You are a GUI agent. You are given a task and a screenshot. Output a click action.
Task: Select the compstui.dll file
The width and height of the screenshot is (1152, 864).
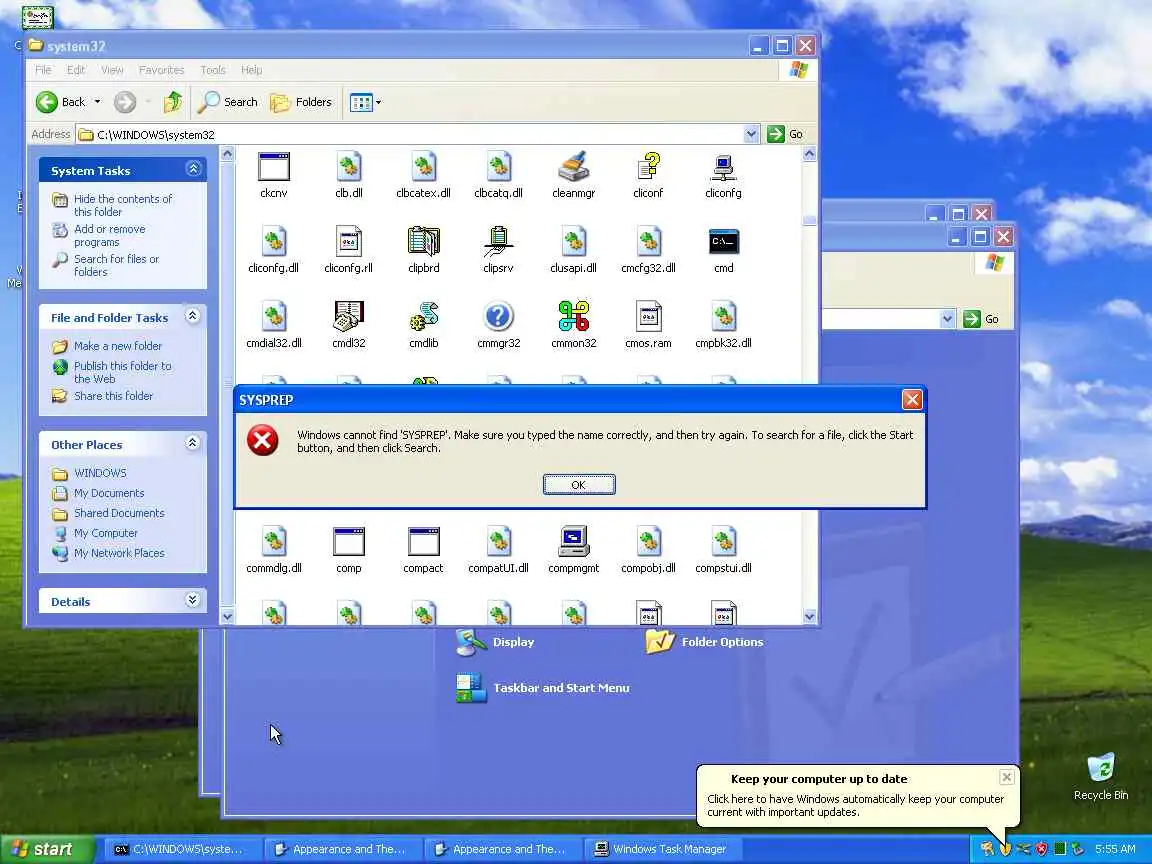click(x=724, y=541)
